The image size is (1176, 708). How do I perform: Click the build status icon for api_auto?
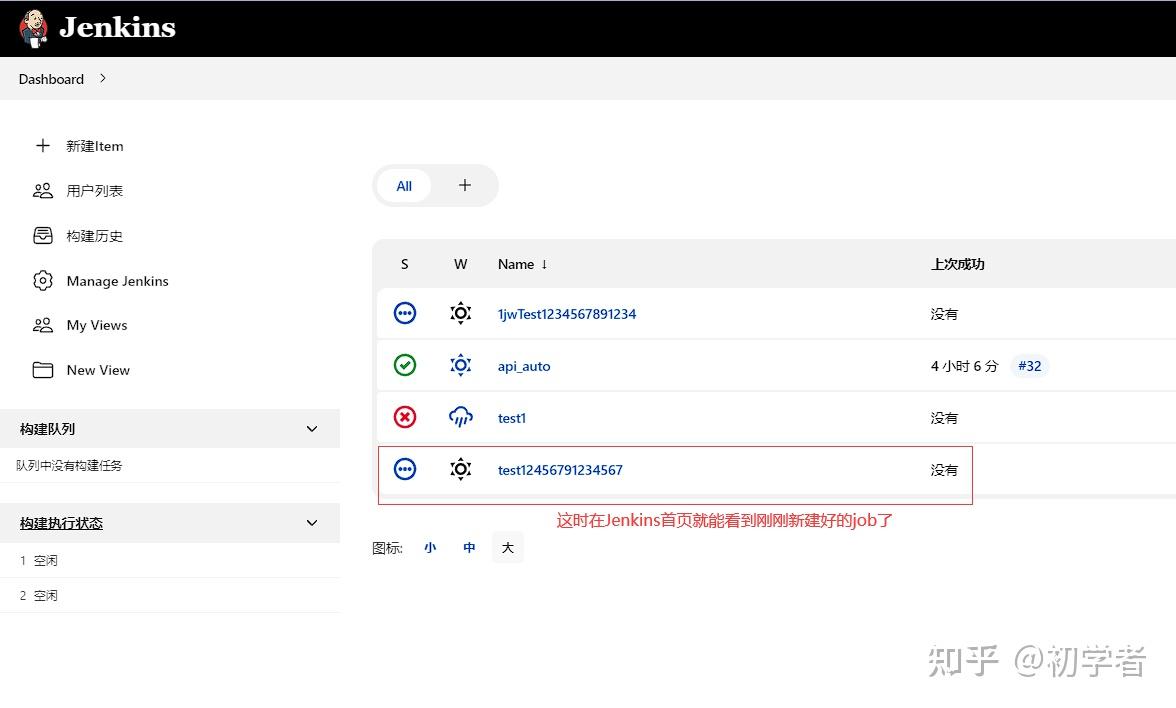click(405, 365)
